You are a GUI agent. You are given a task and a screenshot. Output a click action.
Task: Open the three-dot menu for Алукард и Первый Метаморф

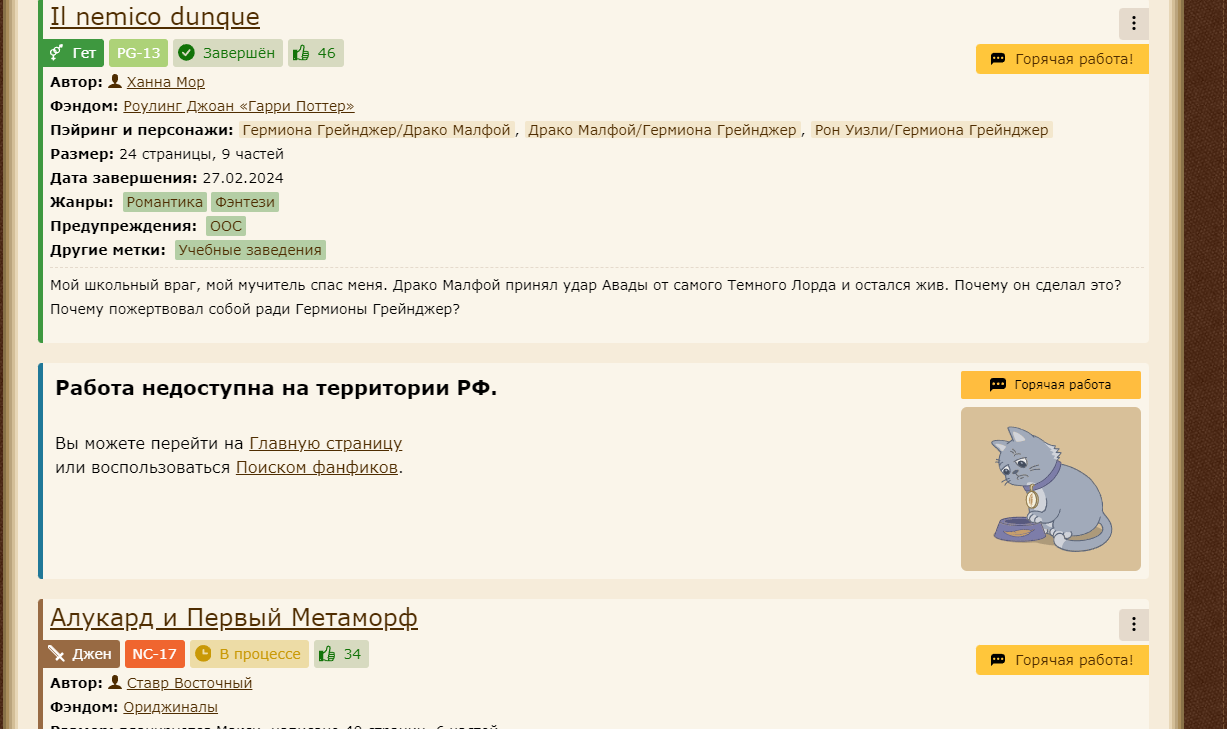(x=1134, y=625)
